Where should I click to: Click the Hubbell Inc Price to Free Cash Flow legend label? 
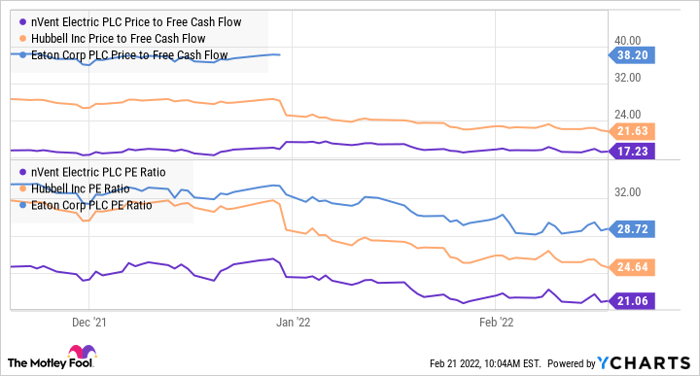(118, 38)
